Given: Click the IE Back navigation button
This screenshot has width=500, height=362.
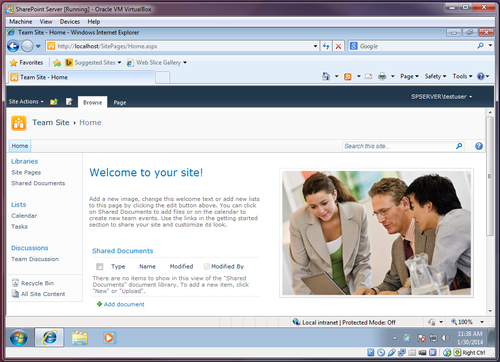Looking at the screenshot, I should pyautogui.click(x=13, y=46).
